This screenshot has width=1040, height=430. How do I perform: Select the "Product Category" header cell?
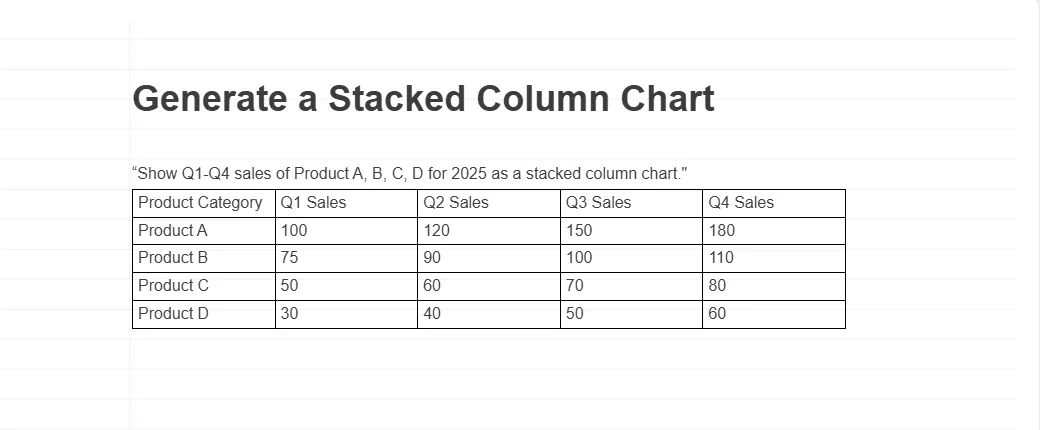[200, 203]
